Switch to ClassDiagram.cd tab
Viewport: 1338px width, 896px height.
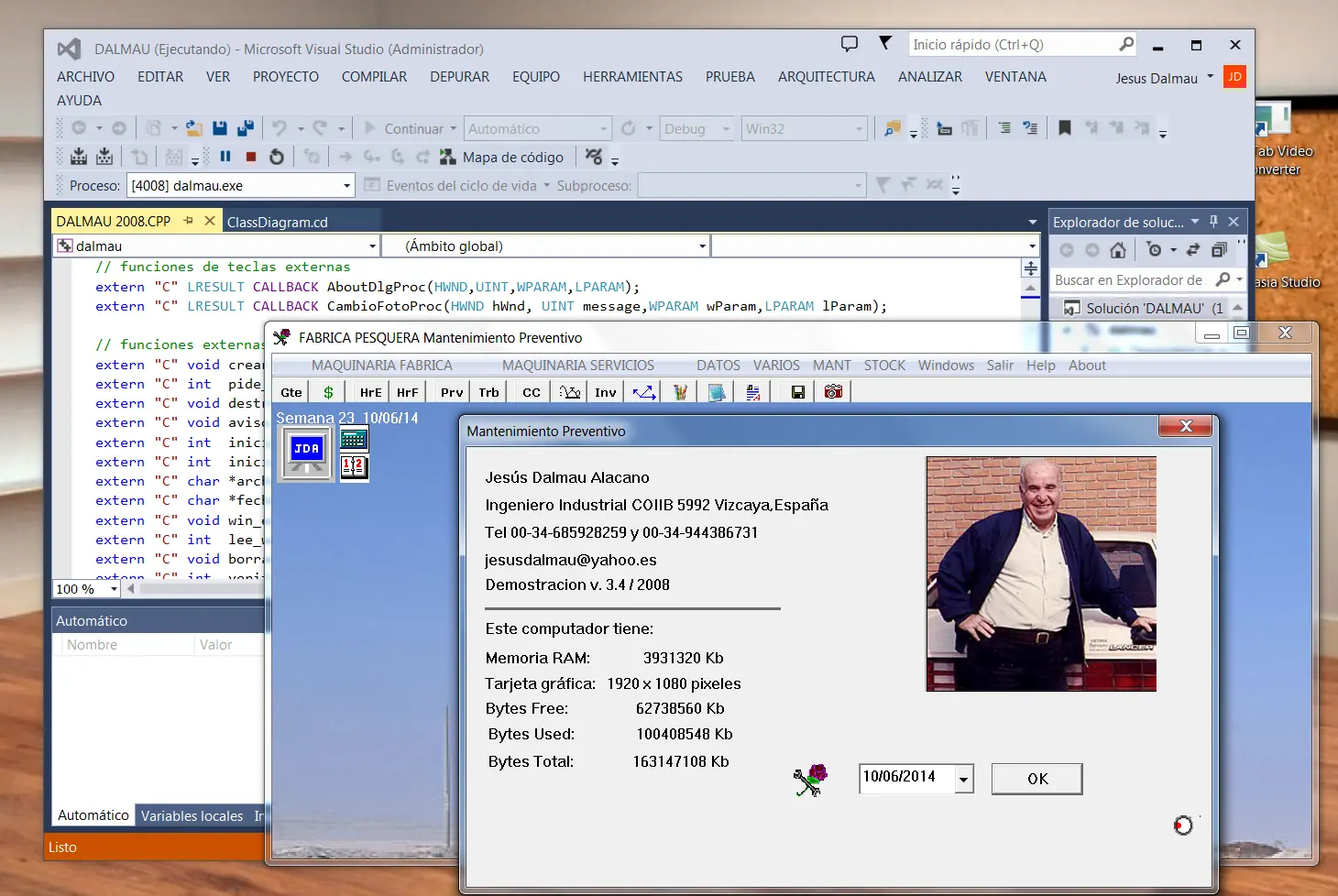pos(278,222)
